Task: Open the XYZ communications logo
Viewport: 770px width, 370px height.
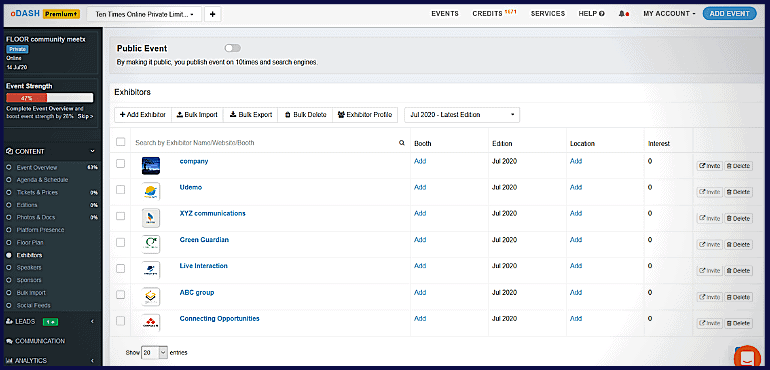Action: [151, 218]
